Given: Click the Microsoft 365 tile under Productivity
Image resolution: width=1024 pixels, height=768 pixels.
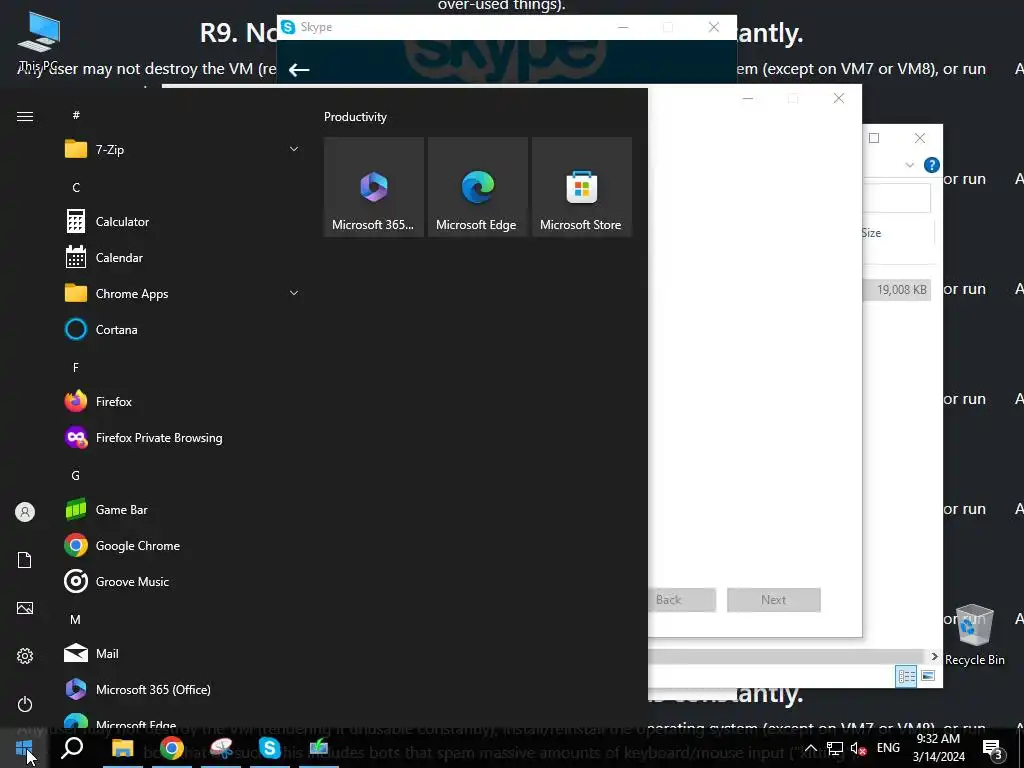Looking at the screenshot, I should [x=374, y=187].
